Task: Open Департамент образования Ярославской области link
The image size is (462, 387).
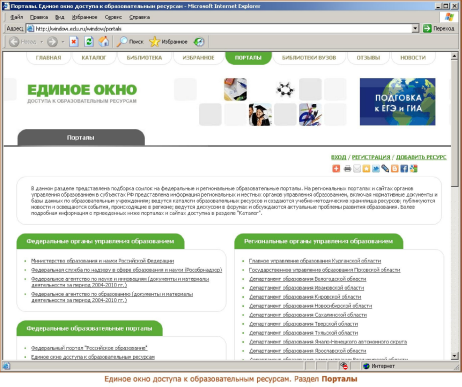Action: (307, 351)
